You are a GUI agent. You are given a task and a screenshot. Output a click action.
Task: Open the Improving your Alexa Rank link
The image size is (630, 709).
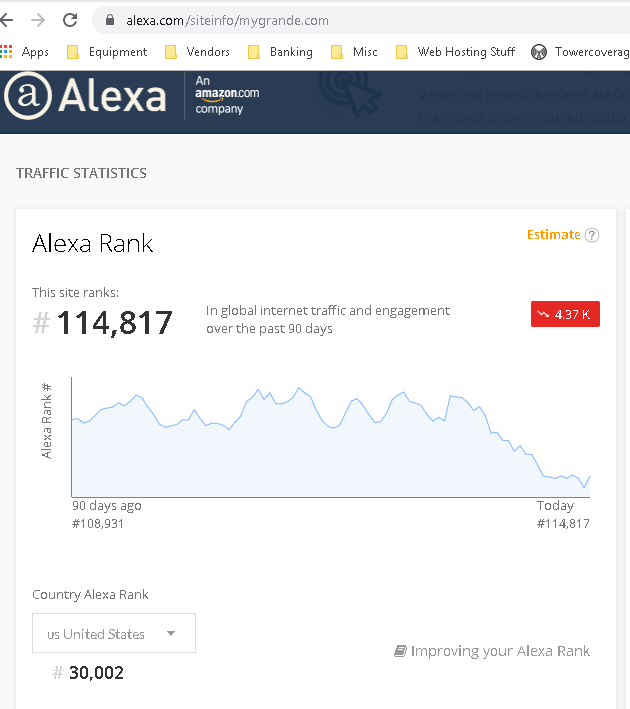pyautogui.click(x=500, y=651)
